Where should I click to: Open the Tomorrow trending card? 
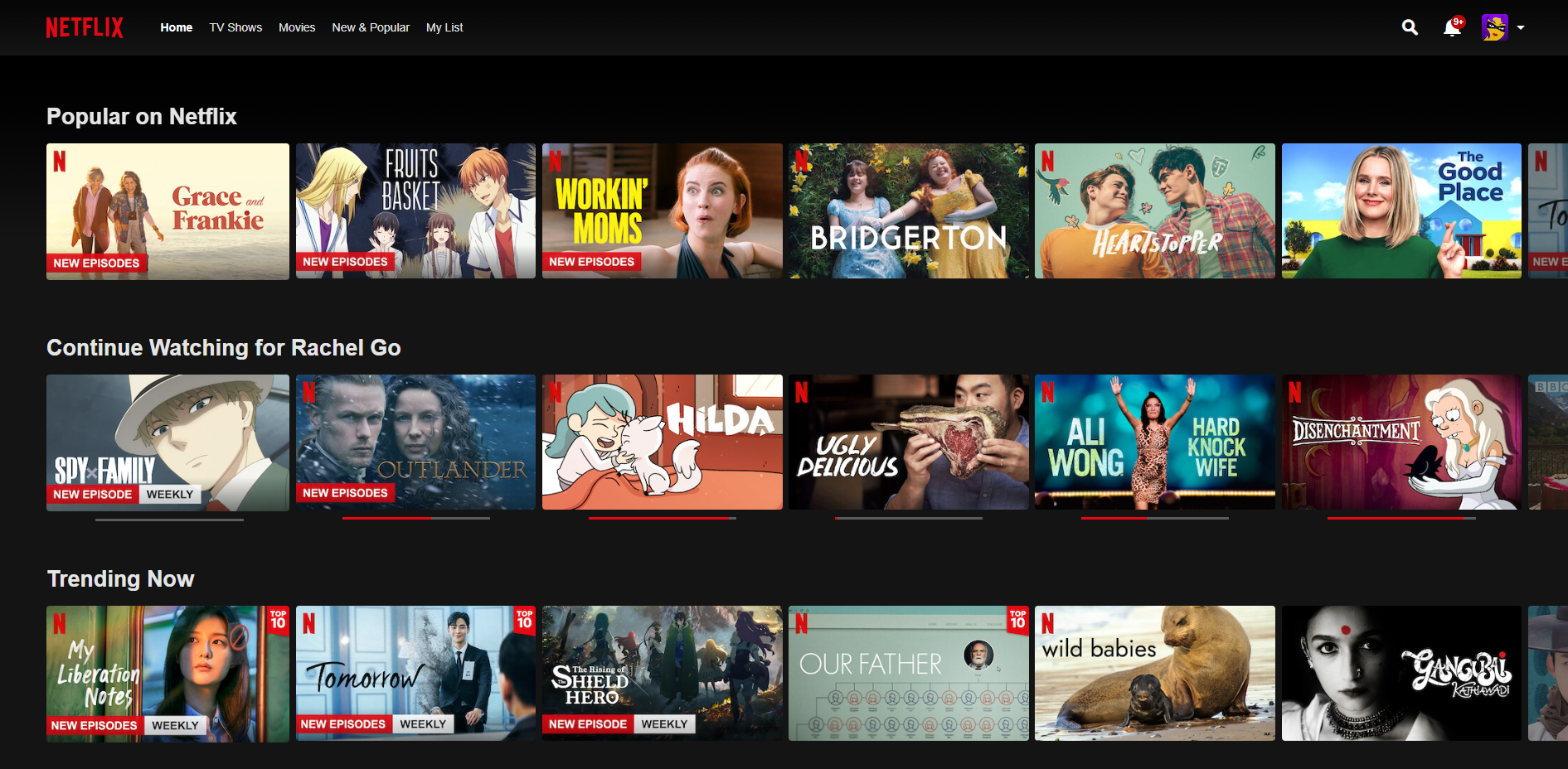(415, 673)
